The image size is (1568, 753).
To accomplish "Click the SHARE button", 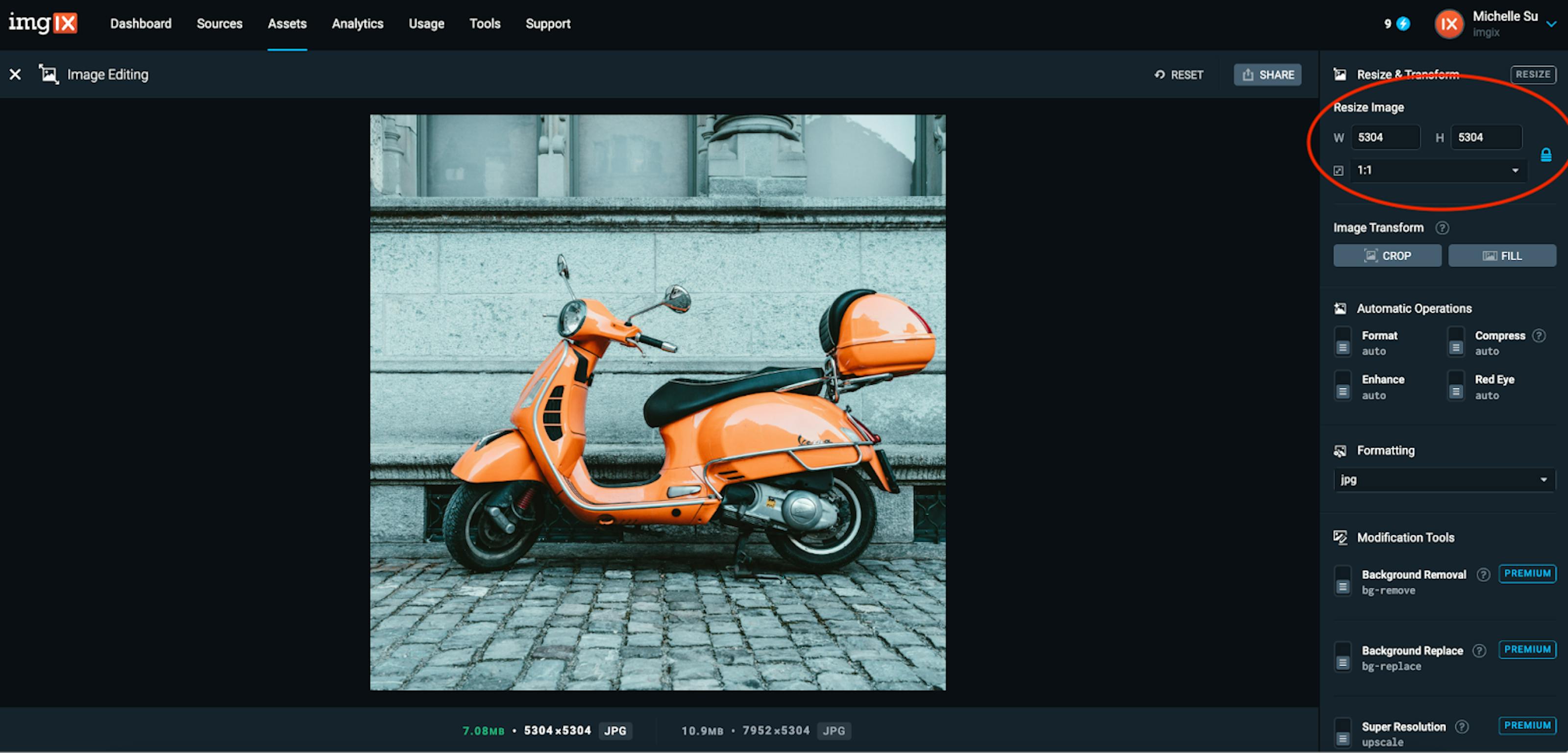I will (1268, 75).
